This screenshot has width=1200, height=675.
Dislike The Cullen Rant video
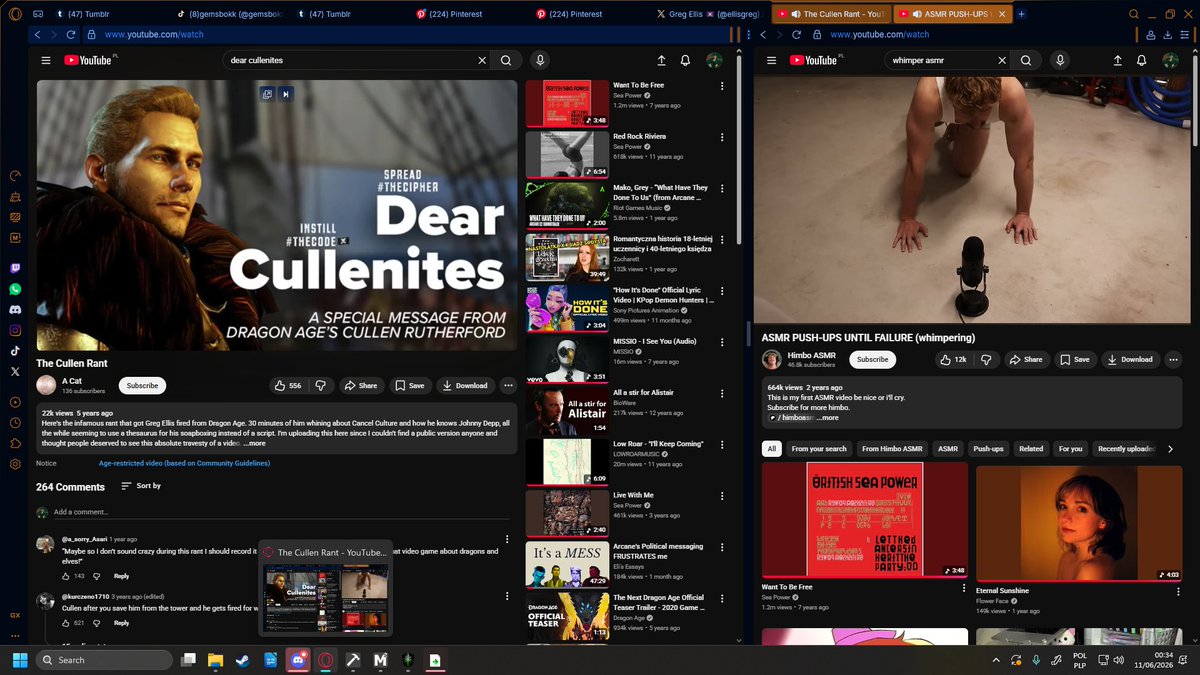click(x=321, y=385)
